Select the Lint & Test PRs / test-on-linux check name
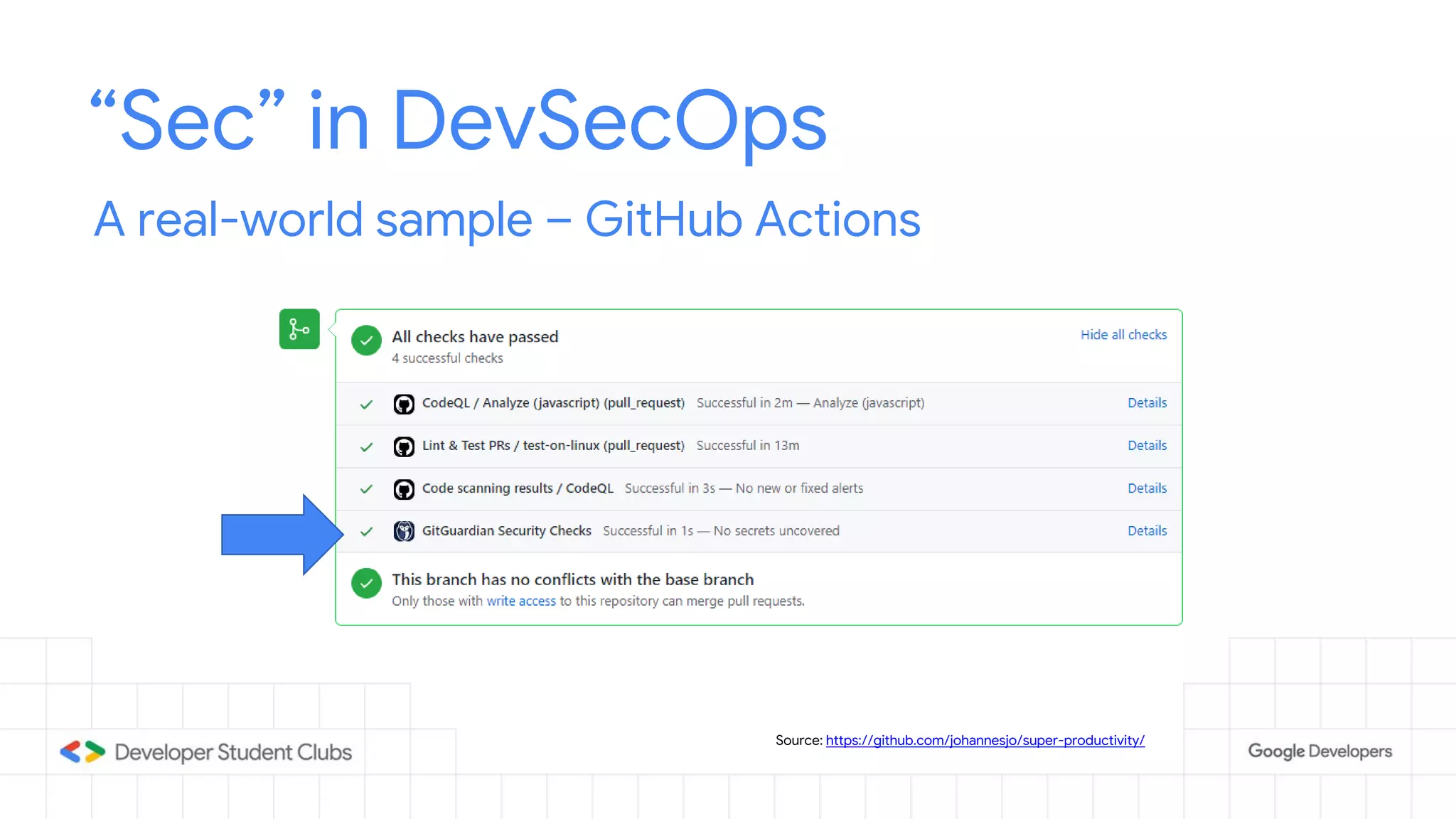Image resolution: width=1456 pixels, height=819 pixels. click(553, 446)
